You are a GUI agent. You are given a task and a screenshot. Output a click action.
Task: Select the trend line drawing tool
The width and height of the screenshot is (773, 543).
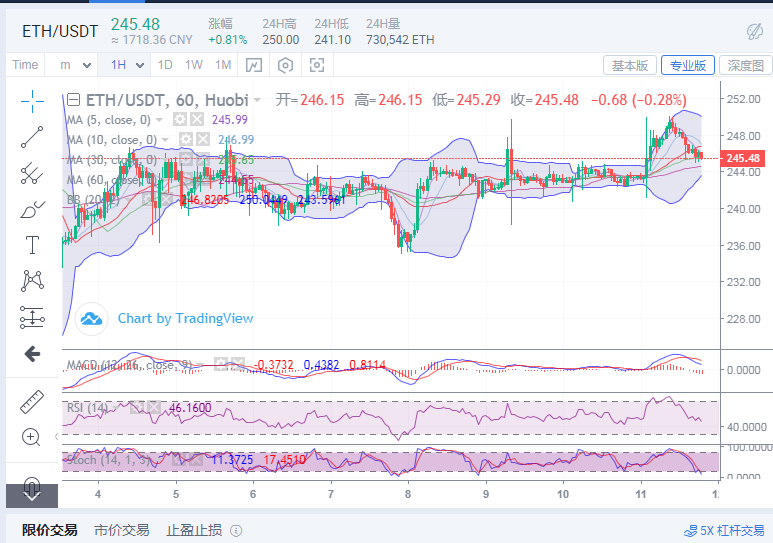32,137
